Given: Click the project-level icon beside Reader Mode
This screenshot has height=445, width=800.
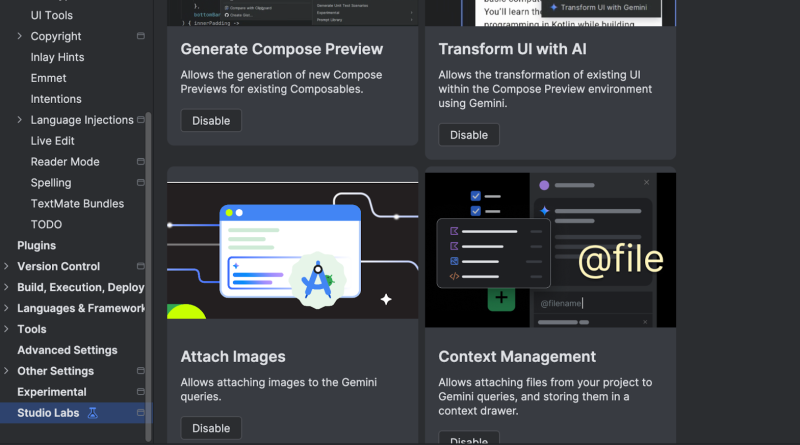Looking at the screenshot, I should 140,162.
